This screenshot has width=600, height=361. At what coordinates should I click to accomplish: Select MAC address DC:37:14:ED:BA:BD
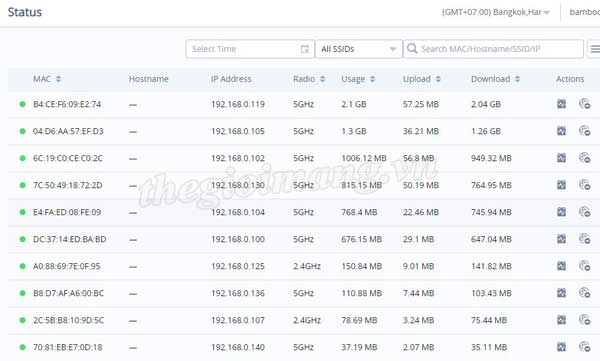(x=70, y=239)
